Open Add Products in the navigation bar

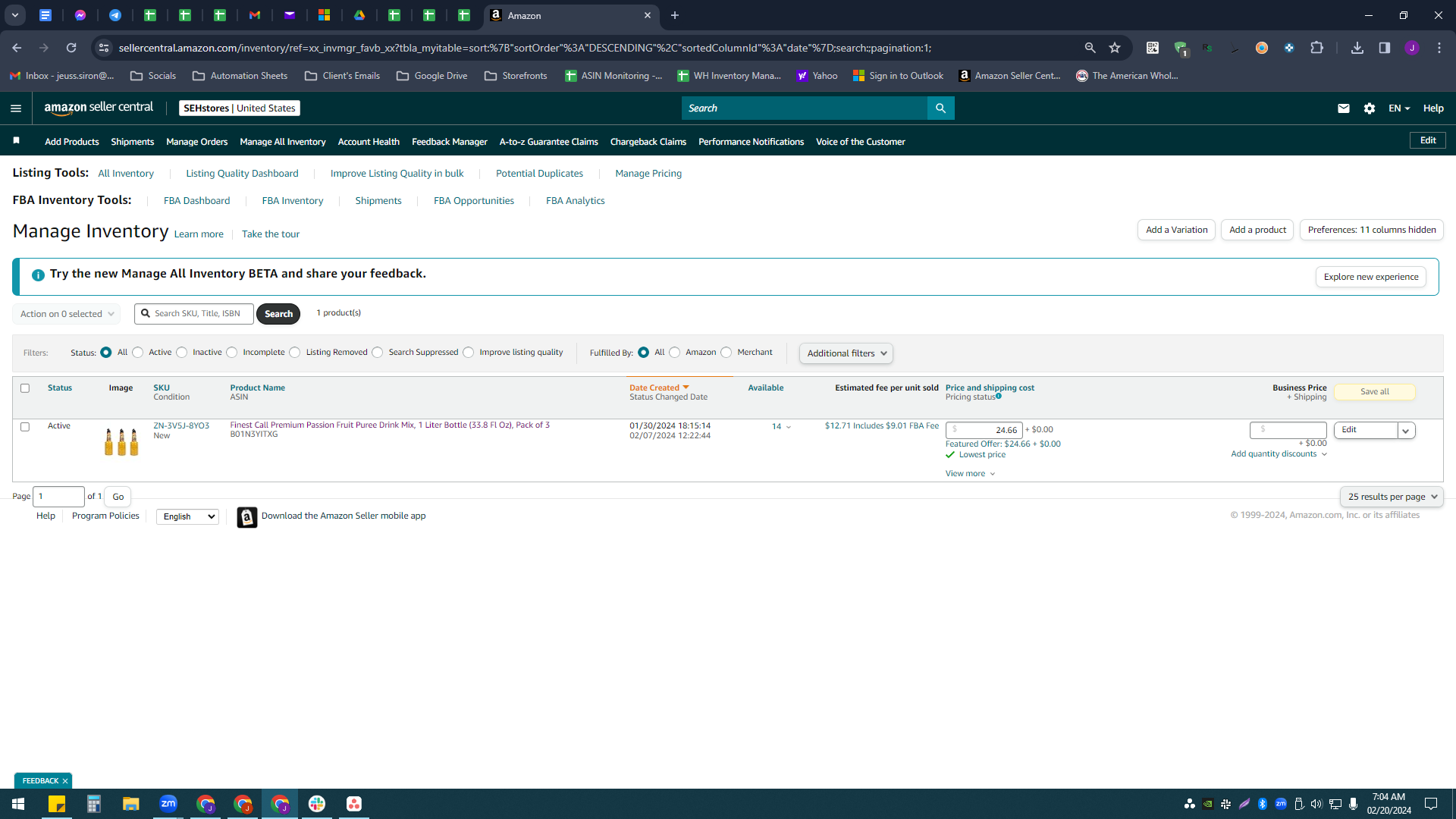(x=72, y=142)
